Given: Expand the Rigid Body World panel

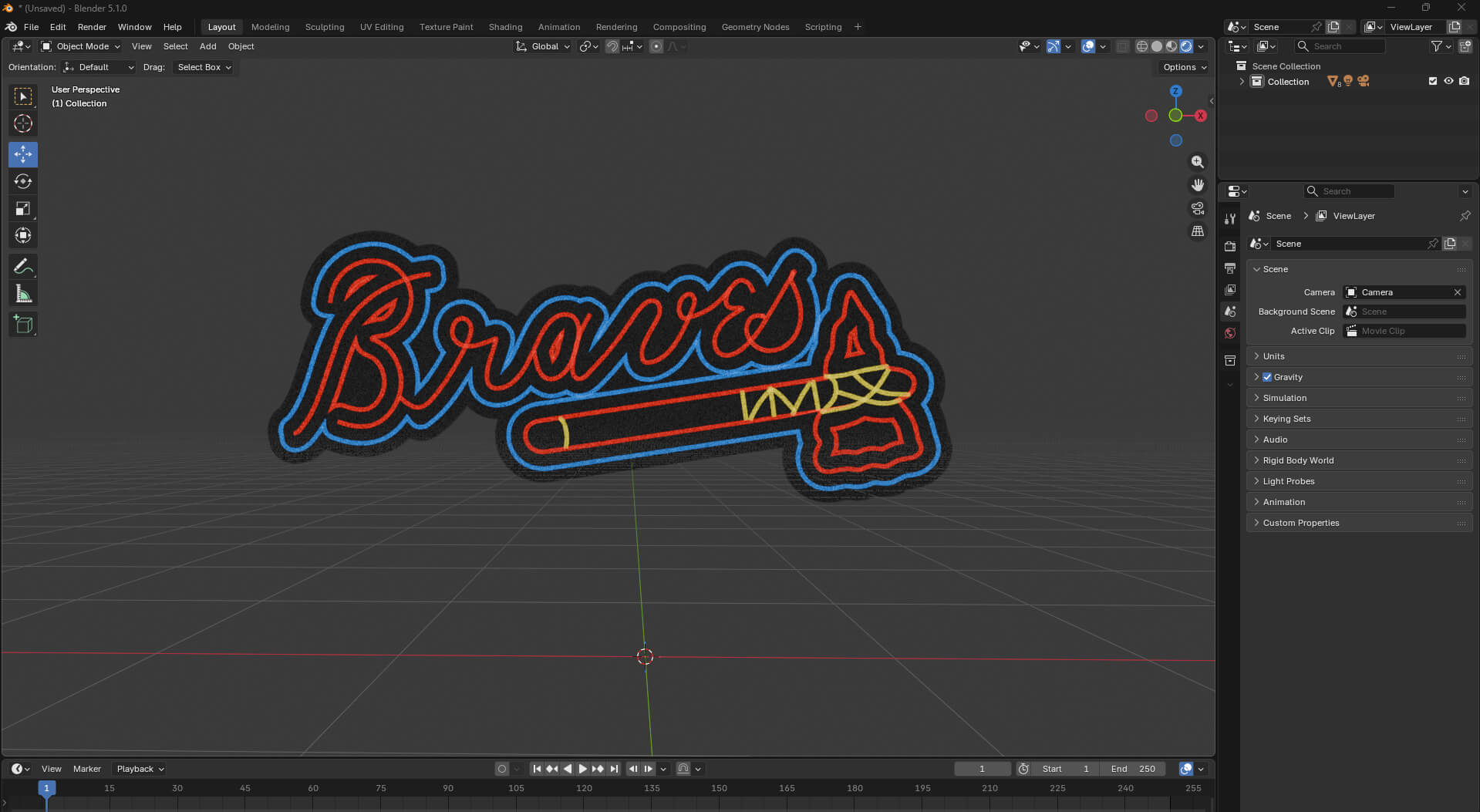Looking at the screenshot, I should pyautogui.click(x=1359, y=460).
